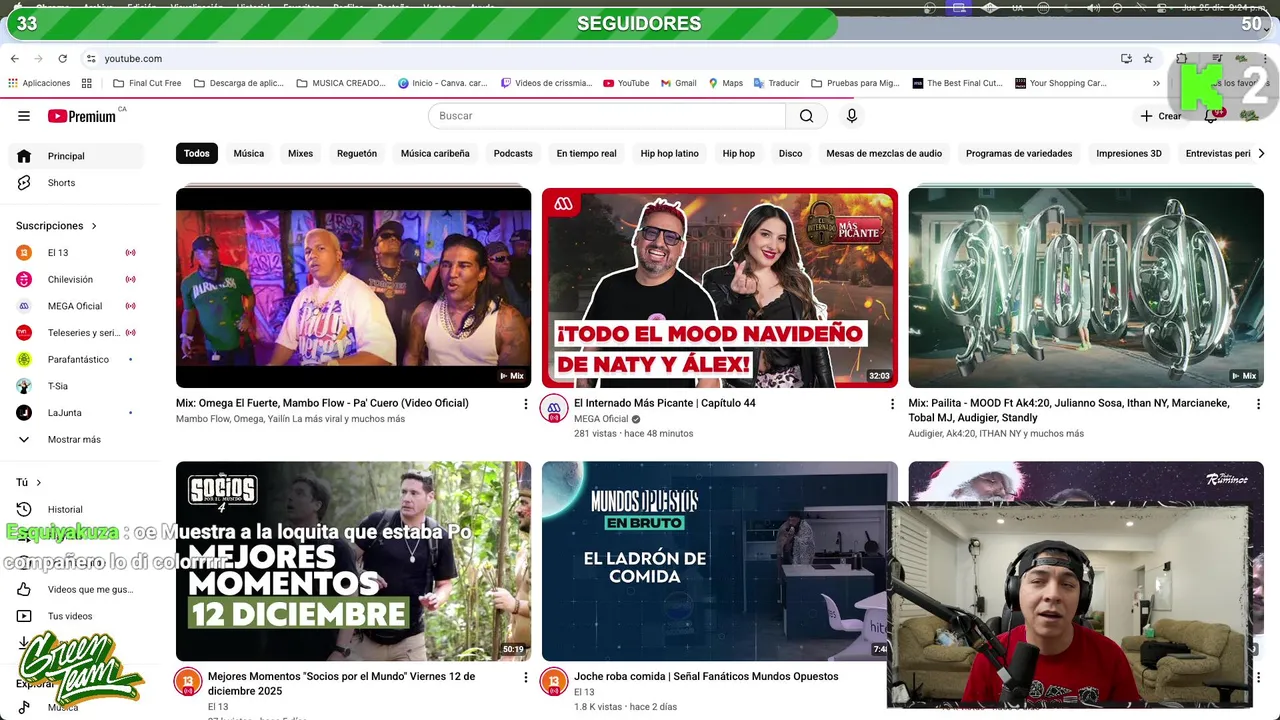Click the Crear button
Image resolution: width=1280 pixels, height=720 pixels.
coord(1161,116)
